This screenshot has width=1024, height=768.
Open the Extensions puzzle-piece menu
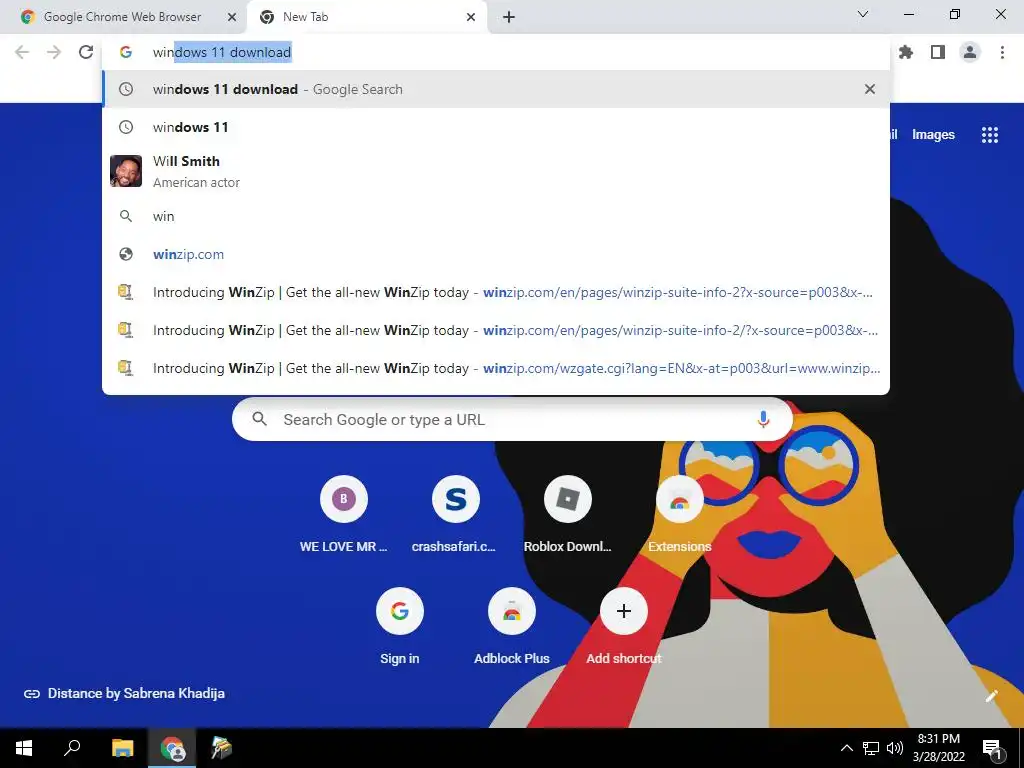click(x=906, y=52)
